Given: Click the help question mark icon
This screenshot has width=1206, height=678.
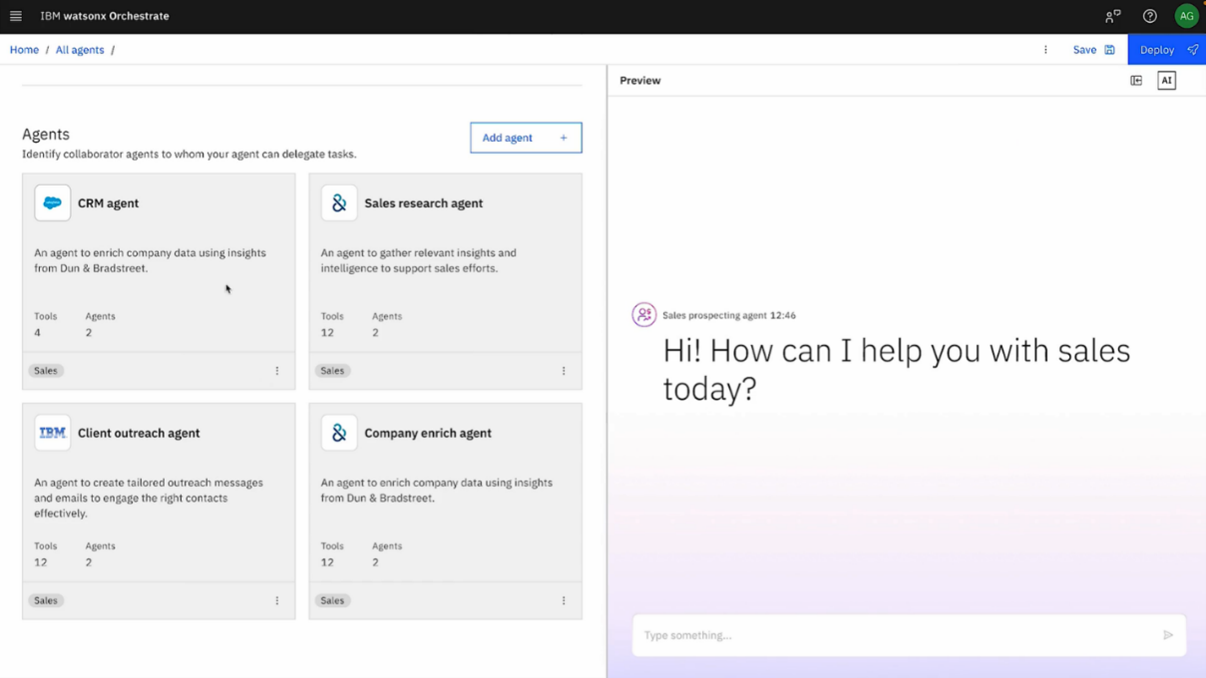Looking at the screenshot, I should pyautogui.click(x=1150, y=16).
